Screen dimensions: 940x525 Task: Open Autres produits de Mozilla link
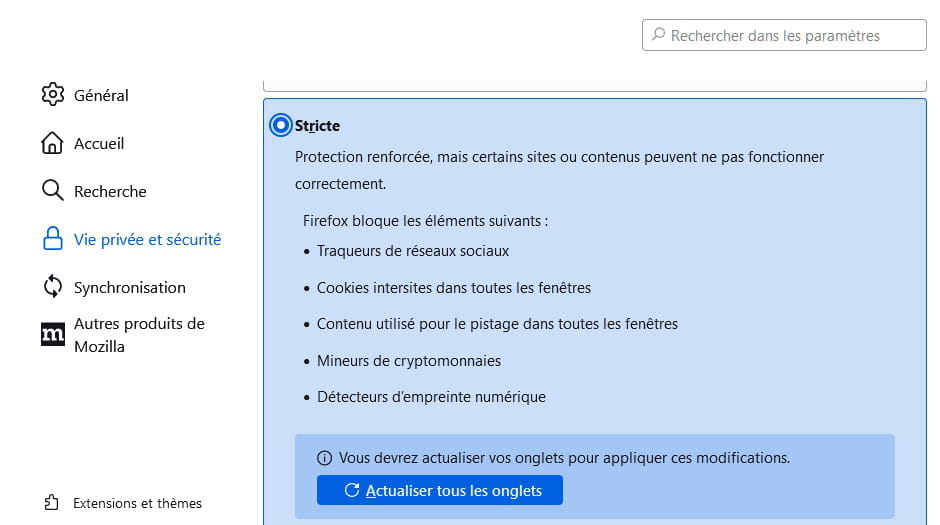(139, 335)
